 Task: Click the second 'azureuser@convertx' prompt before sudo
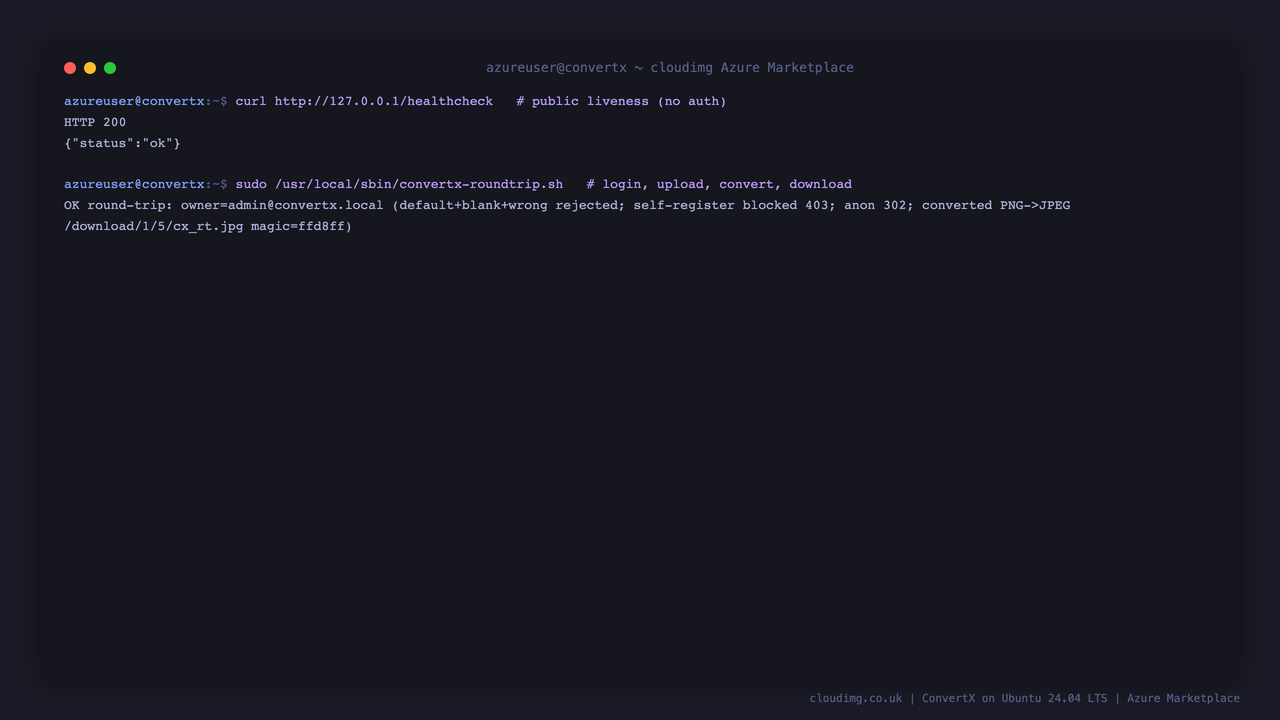pyautogui.click(x=134, y=184)
